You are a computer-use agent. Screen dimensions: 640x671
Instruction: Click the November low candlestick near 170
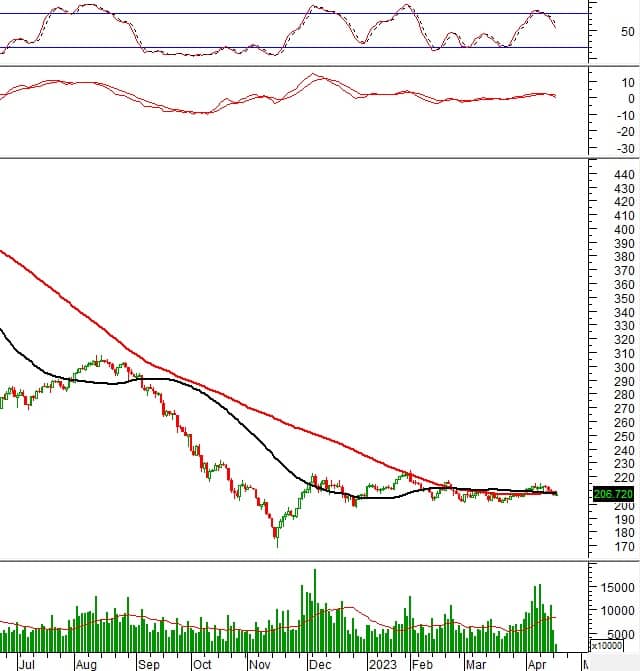click(x=277, y=536)
